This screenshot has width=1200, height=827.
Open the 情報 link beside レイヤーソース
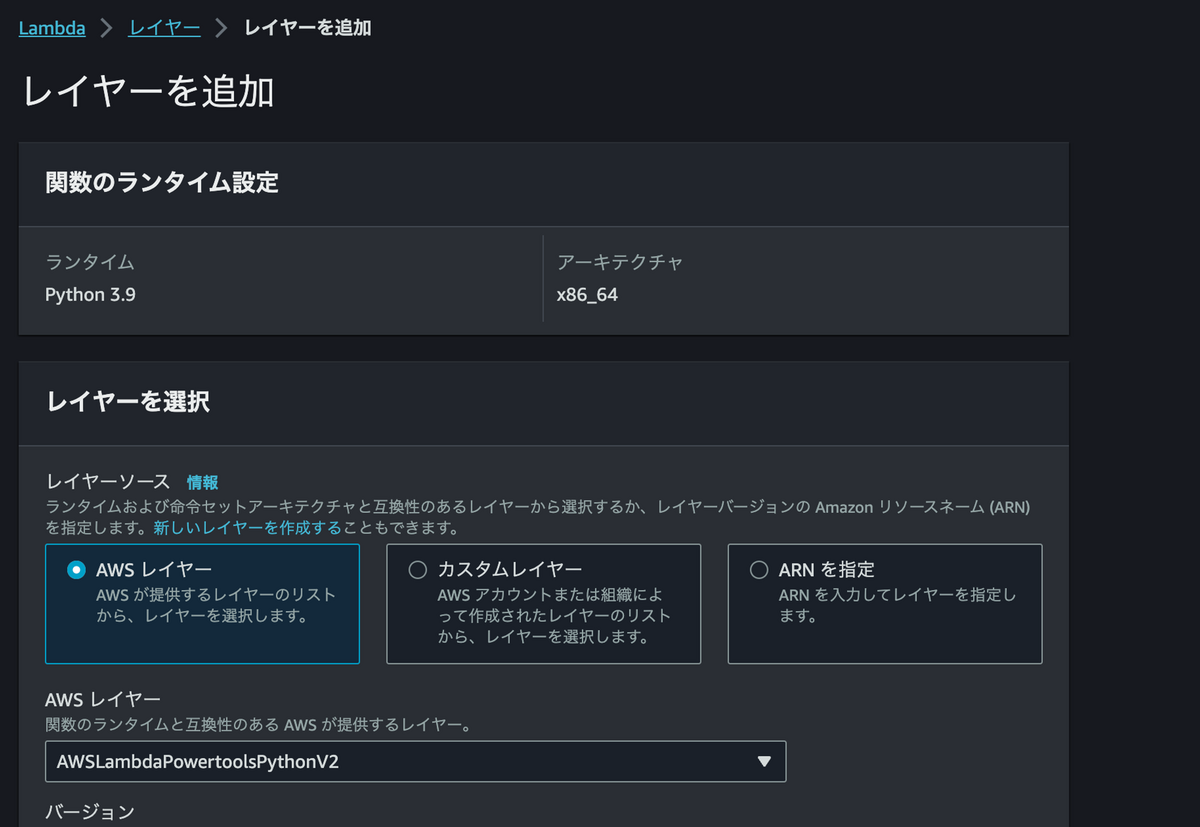[x=202, y=482]
